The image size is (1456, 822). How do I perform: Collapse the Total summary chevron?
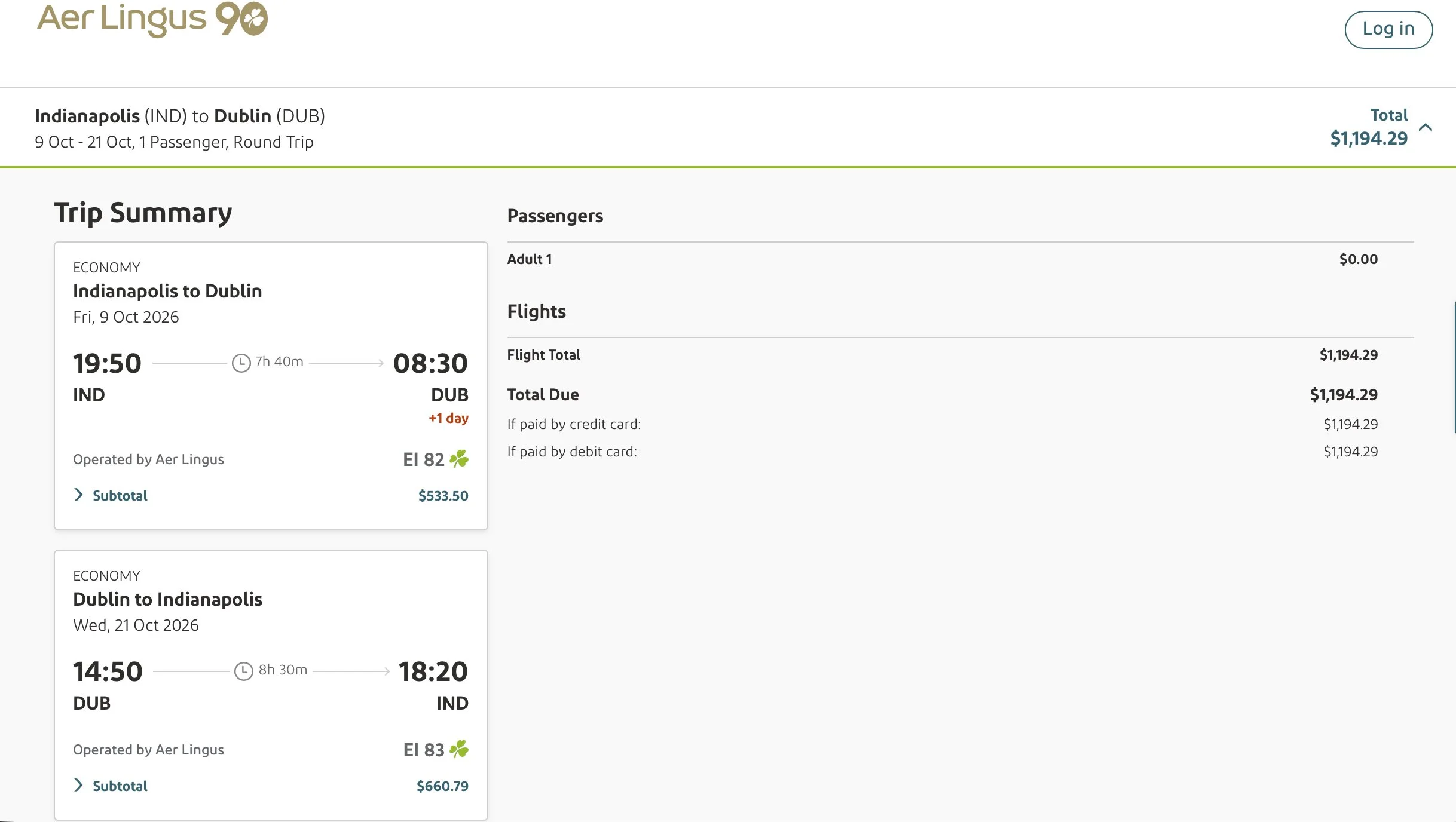point(1426,127)
